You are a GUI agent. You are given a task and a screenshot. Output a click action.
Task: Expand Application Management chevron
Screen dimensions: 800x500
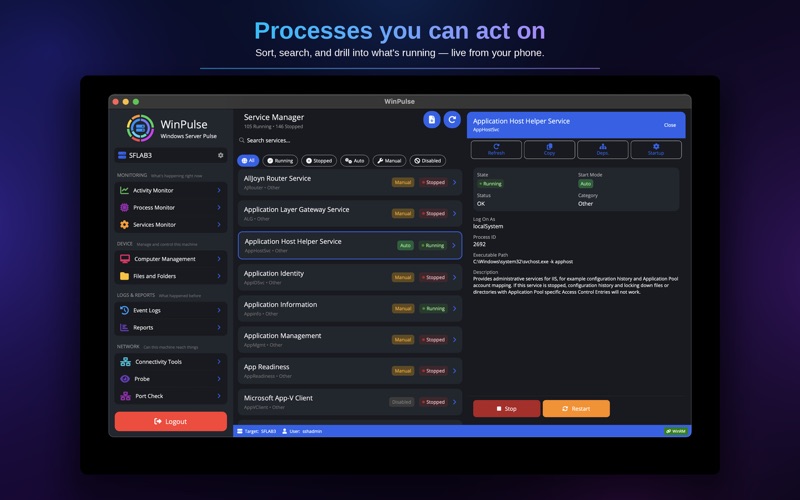(454, 339)
